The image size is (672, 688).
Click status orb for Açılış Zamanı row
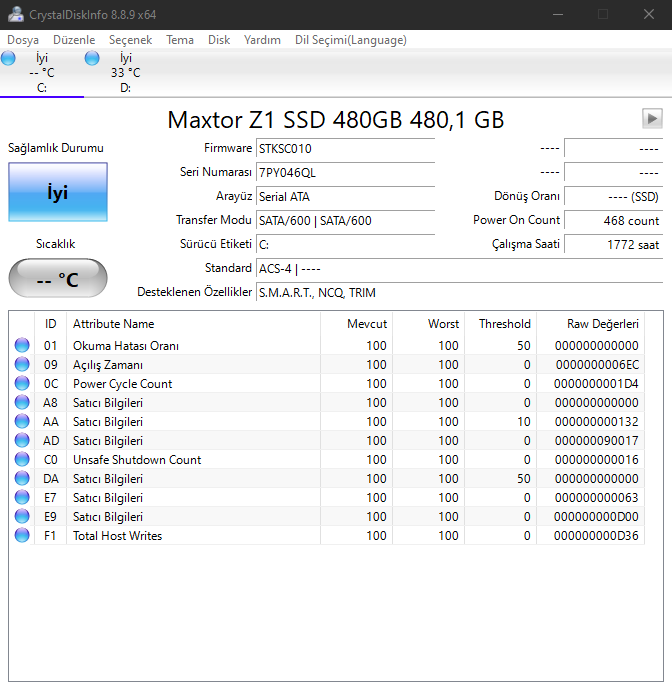click(22, 365)
